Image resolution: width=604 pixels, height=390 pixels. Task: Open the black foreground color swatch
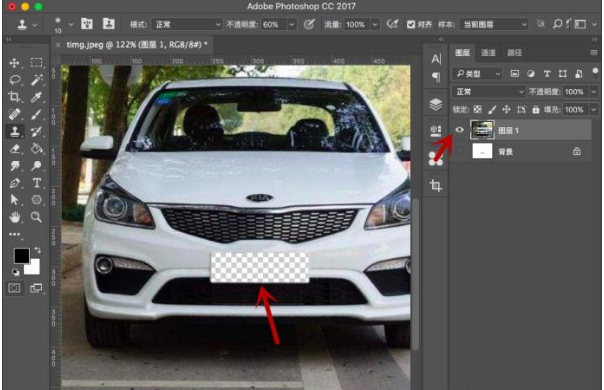click(22, 256)
